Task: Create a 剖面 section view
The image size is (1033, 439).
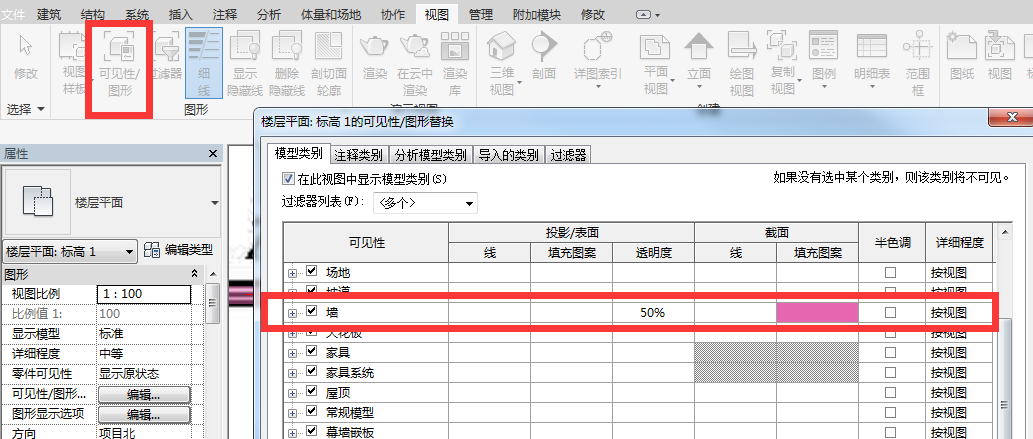Action: (544, 58)
